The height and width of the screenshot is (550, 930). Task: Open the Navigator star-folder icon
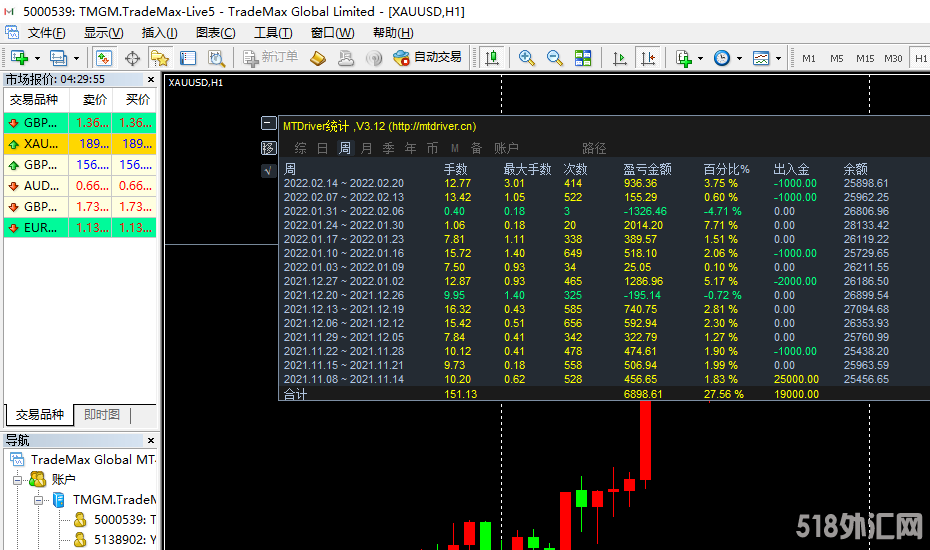pos(159,58)
